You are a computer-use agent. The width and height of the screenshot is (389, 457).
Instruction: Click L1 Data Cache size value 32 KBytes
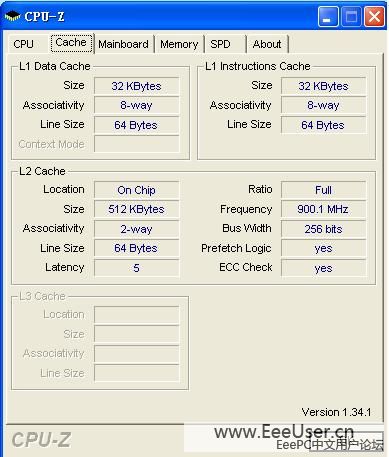click(x=136, y=86)
